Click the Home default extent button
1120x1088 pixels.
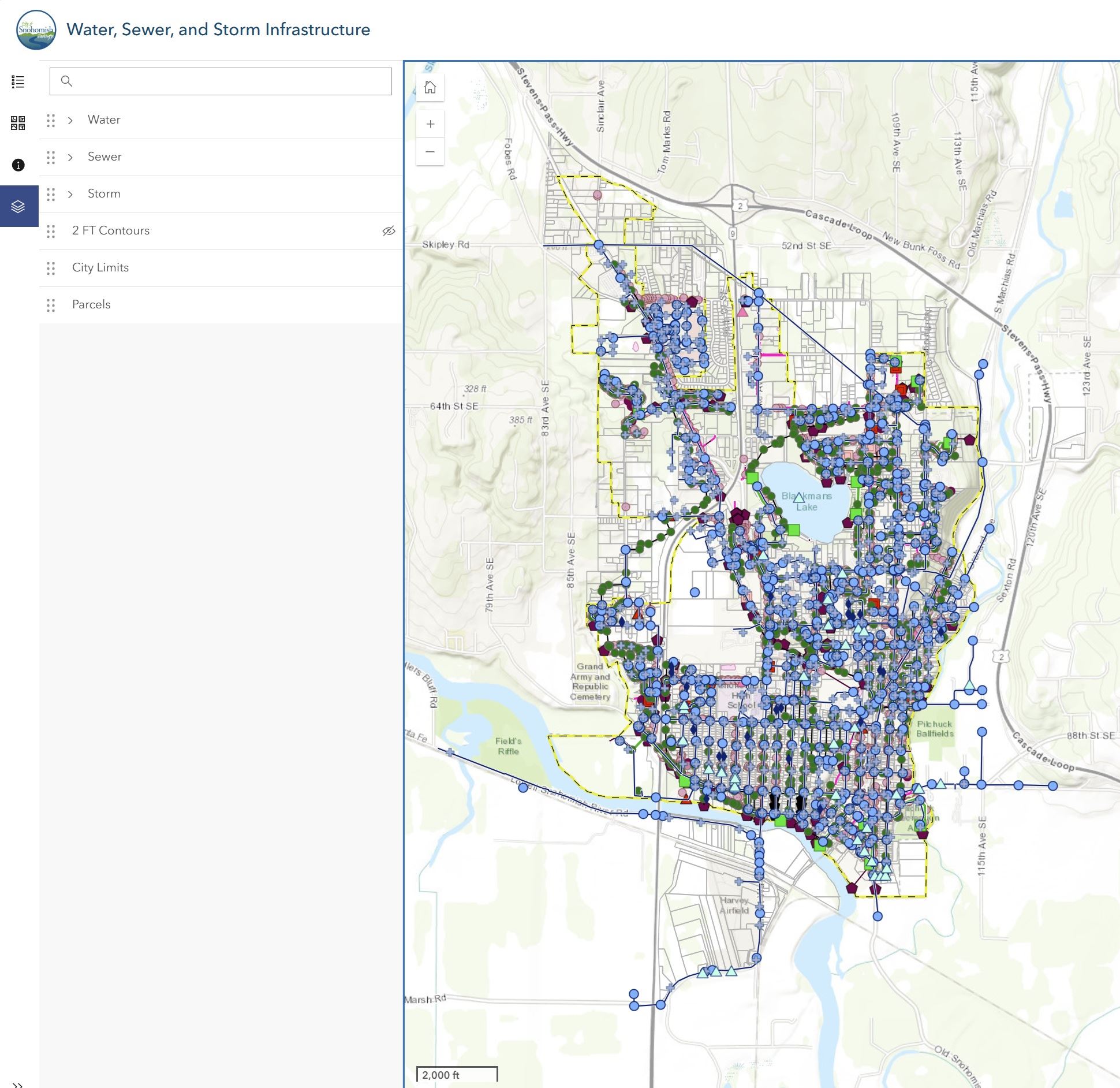point(430,87)
